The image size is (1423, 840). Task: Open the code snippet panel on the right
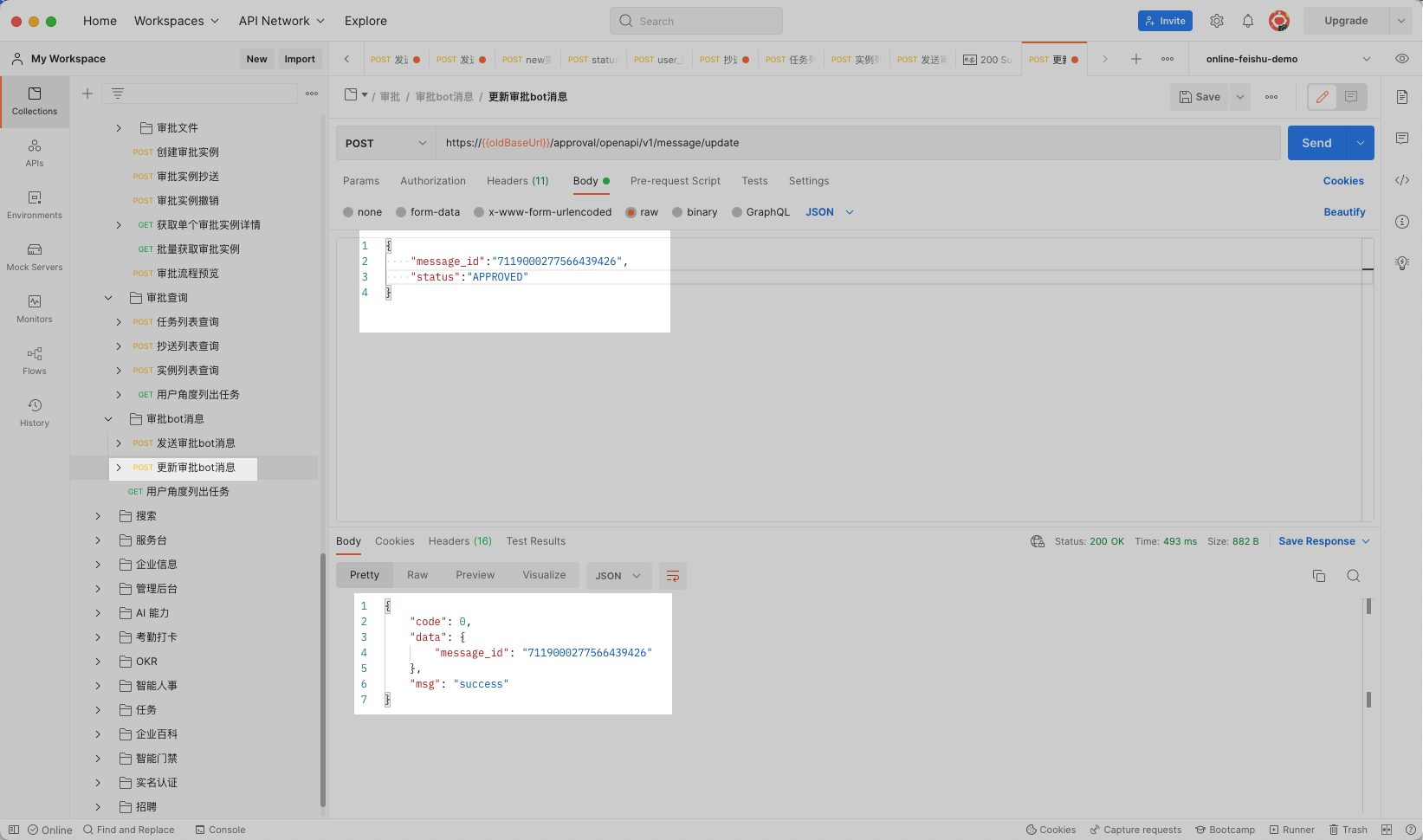(1402, 180)
